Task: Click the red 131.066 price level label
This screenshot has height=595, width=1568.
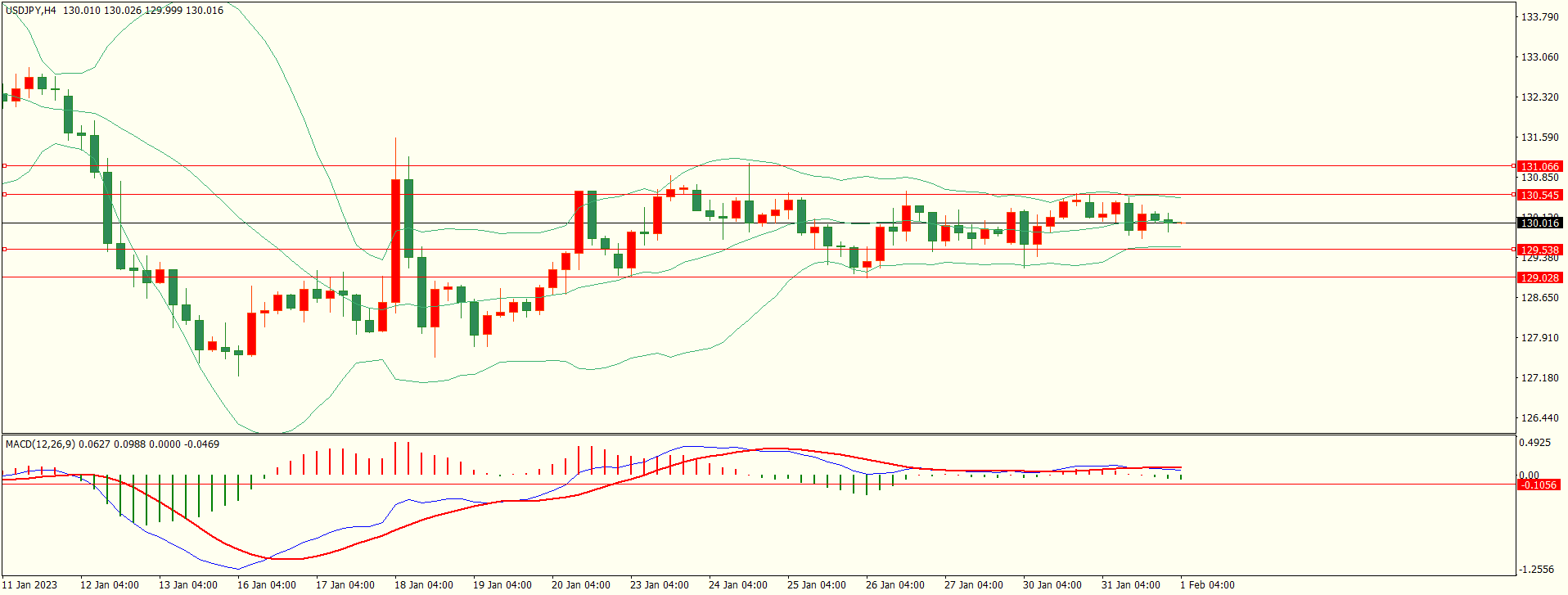Action: pos(1539,166)
